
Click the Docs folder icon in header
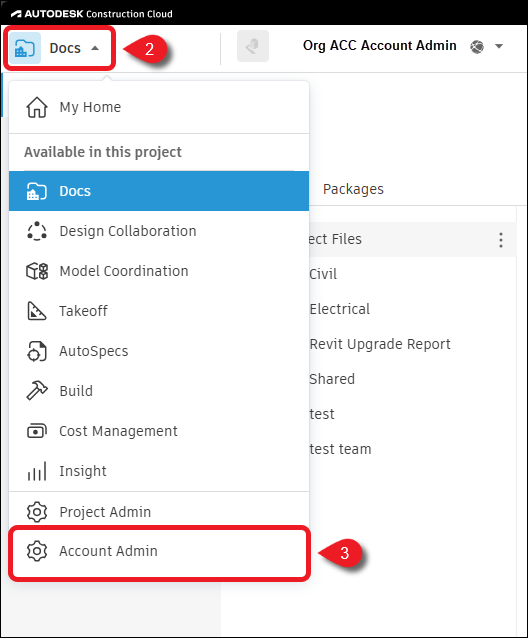pyautogui.click(x=25, y=48)
